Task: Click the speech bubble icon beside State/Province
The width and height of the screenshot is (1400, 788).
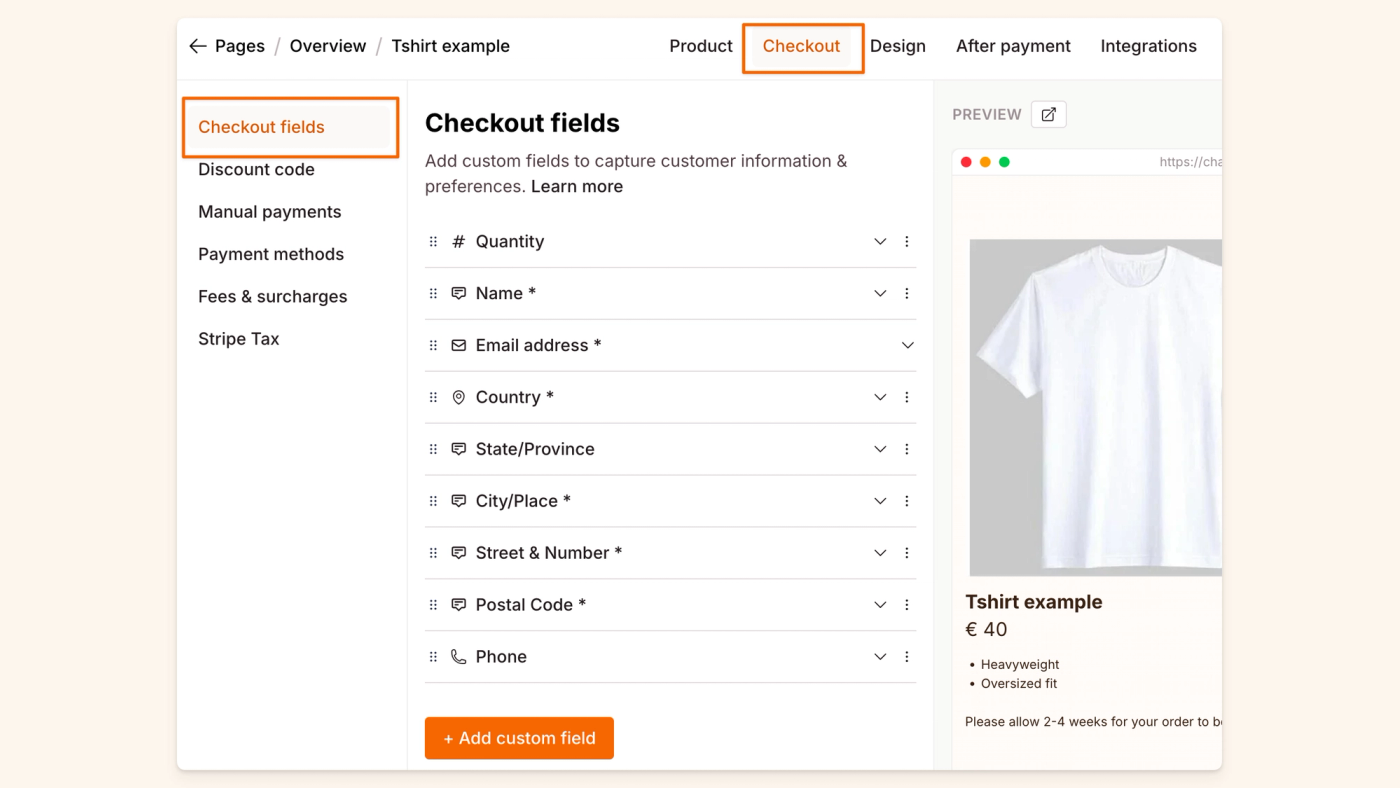Action: click(x=458, y=449)
